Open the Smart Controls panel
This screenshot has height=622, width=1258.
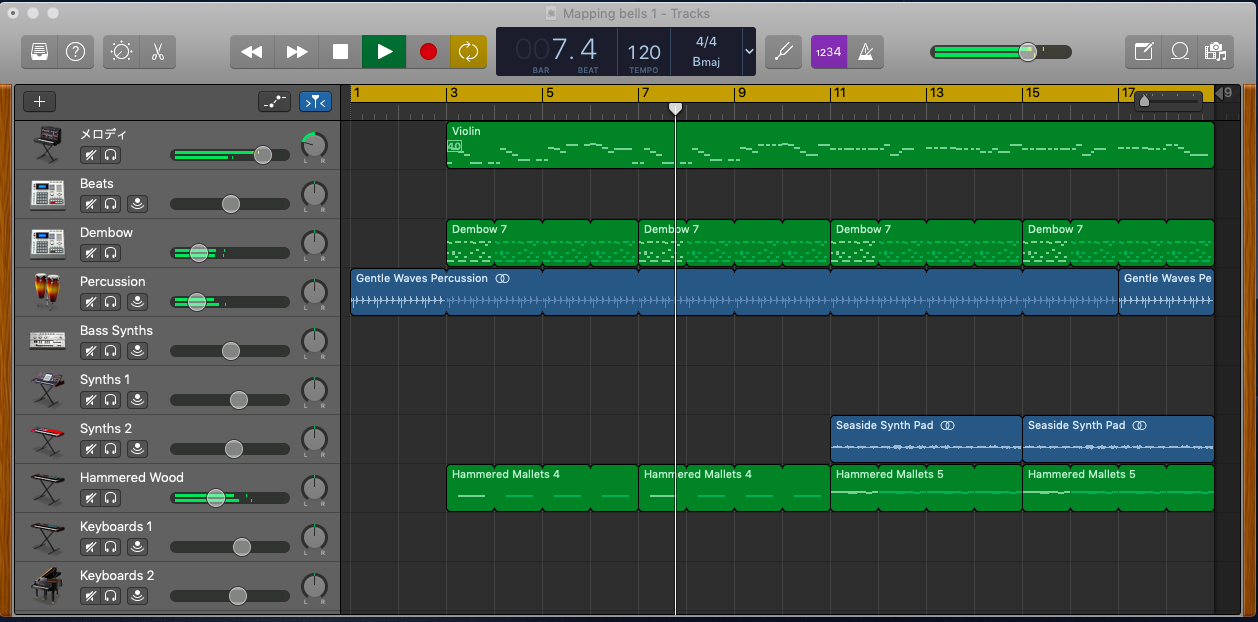[121, 51]
